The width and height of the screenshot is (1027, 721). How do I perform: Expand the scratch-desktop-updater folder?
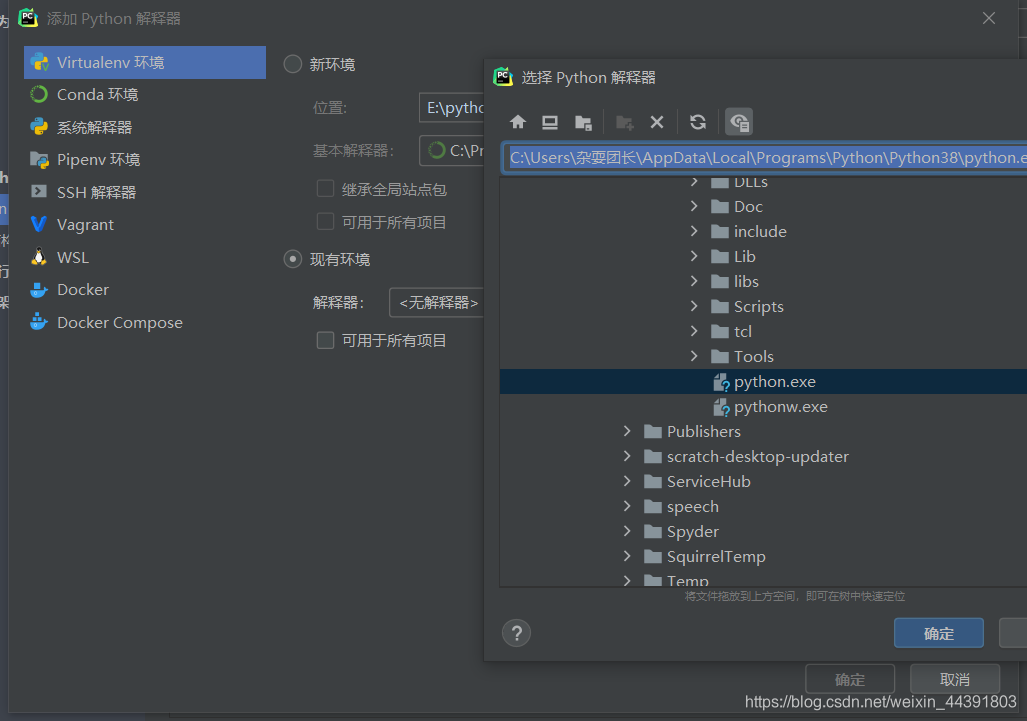click(x=627, y=456)
